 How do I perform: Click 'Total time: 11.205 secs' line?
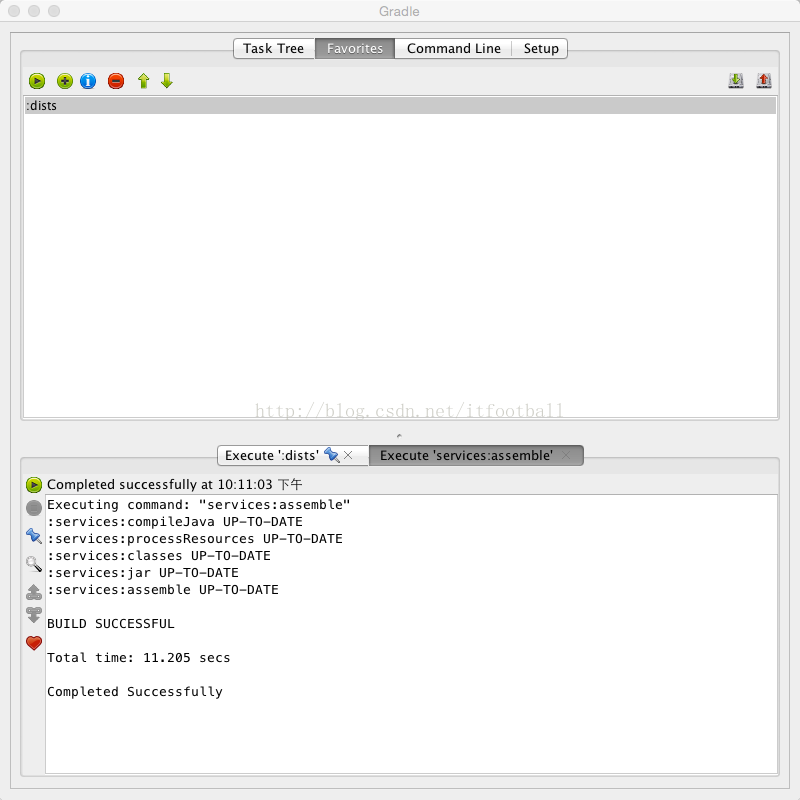(138, 657)
